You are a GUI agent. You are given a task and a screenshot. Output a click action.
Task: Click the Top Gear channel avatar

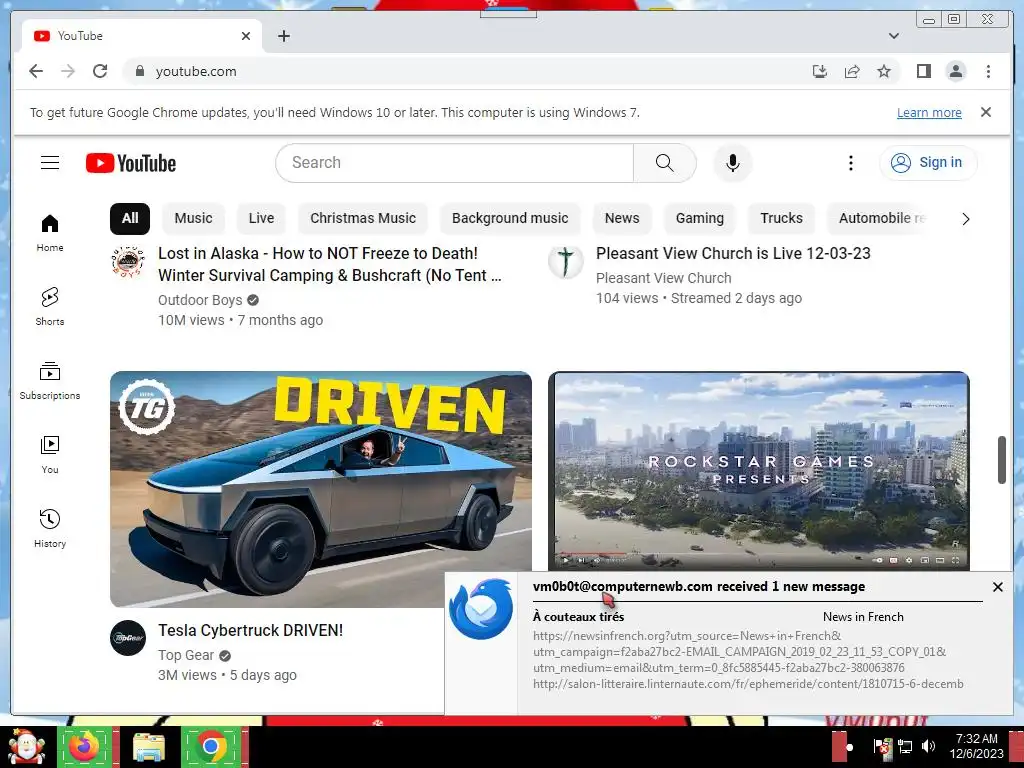coord(128,638)
